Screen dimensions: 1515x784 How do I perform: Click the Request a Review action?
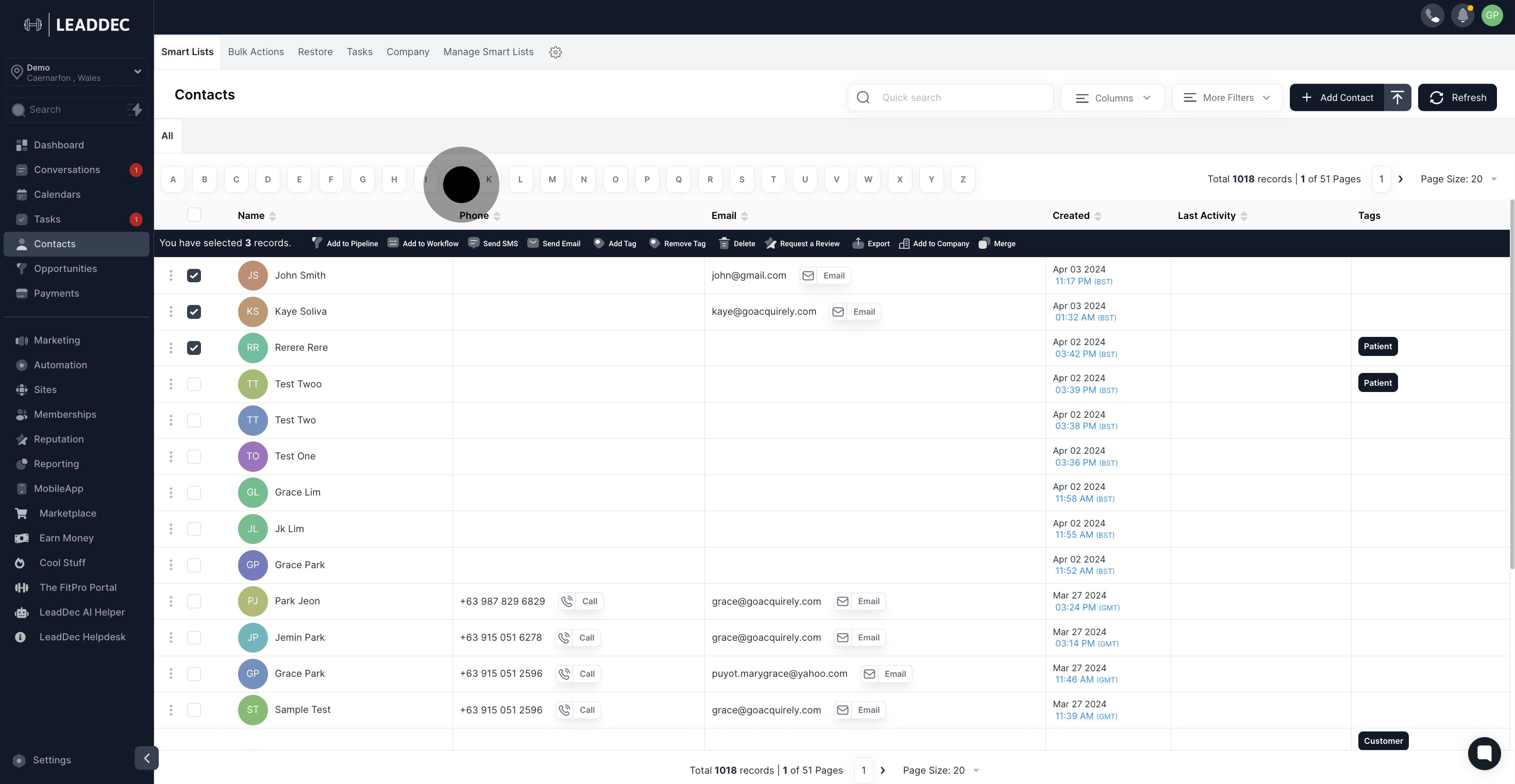(x=802, y=243)
